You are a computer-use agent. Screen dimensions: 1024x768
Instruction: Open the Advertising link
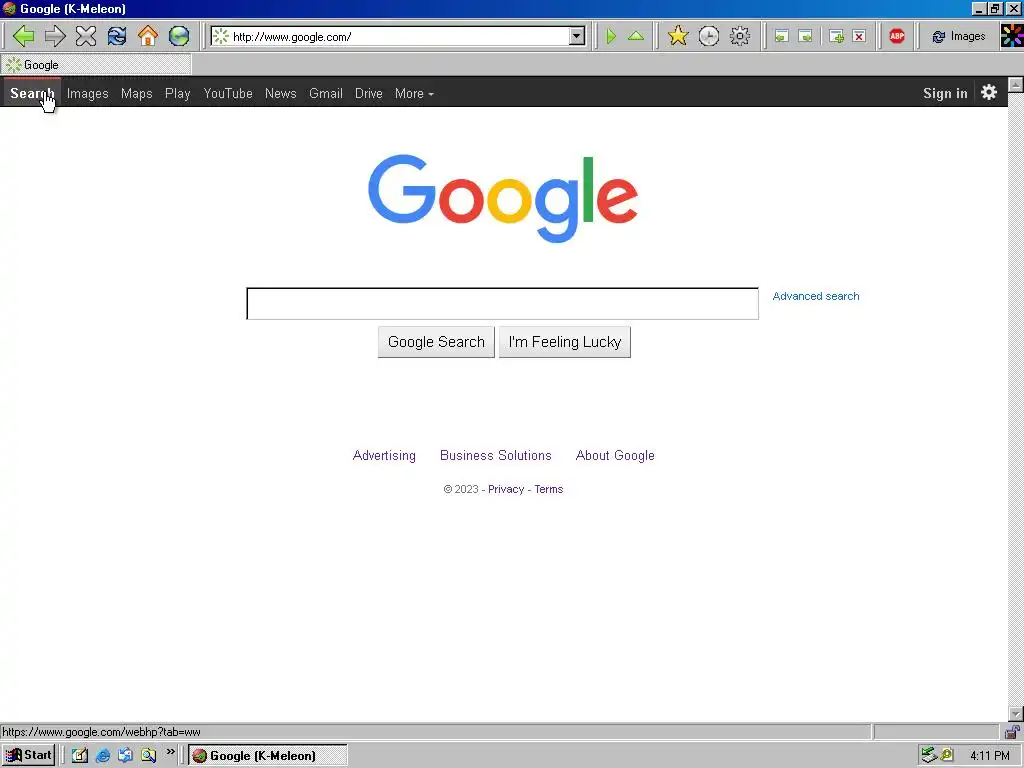[x=384, y=456]
